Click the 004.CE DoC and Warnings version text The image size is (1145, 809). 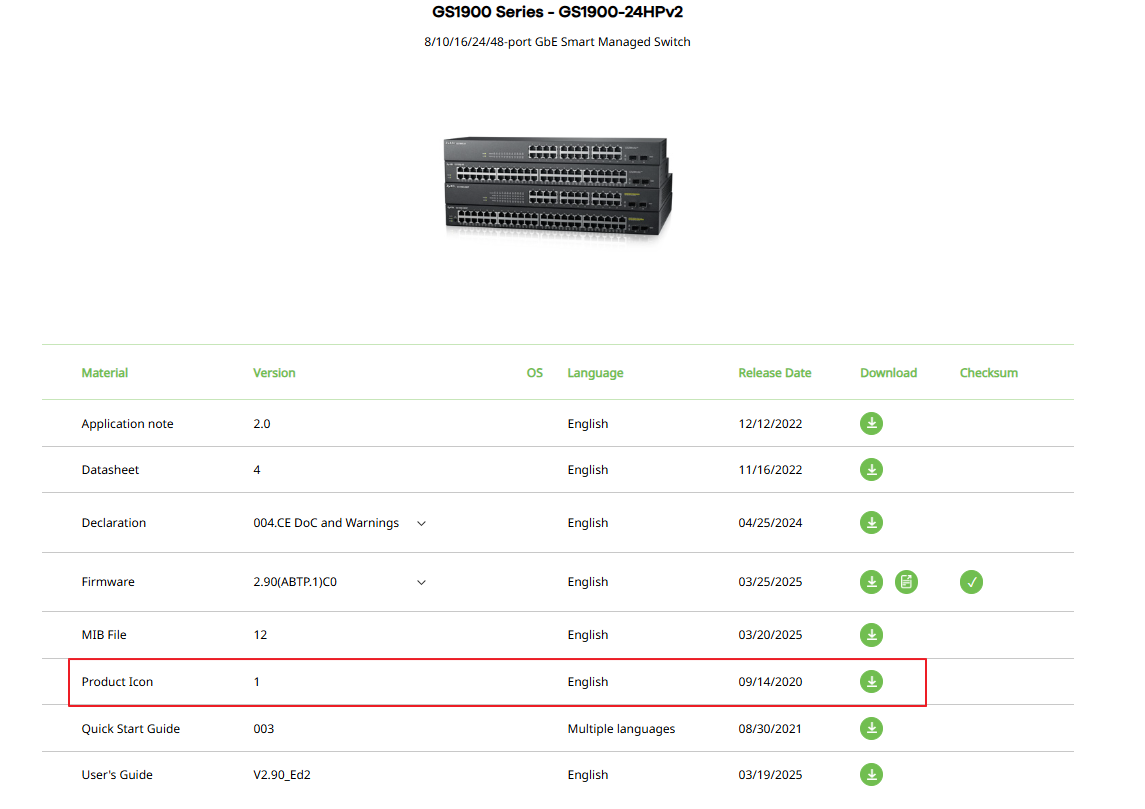[326, 524]
